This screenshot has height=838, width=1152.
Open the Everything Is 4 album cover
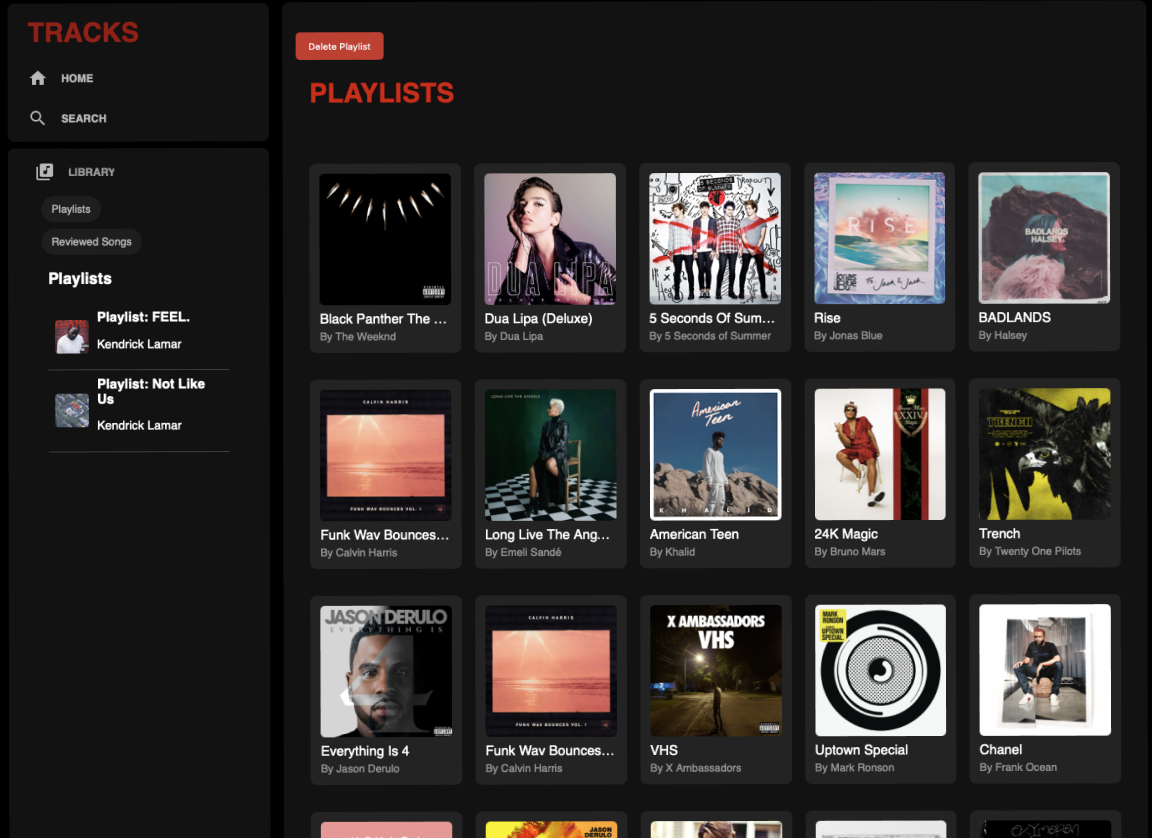pos(386,671)
